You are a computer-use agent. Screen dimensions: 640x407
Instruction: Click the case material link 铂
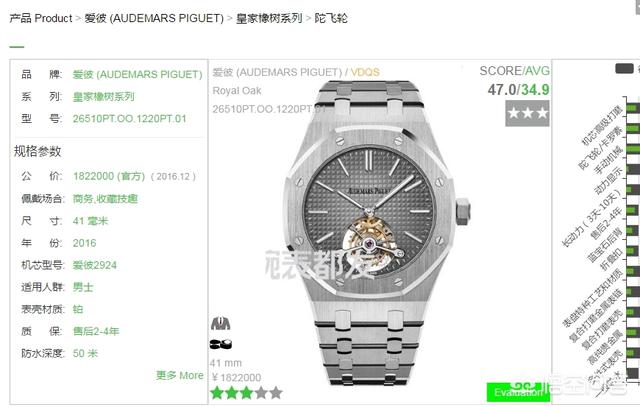[x=78, y=309]
